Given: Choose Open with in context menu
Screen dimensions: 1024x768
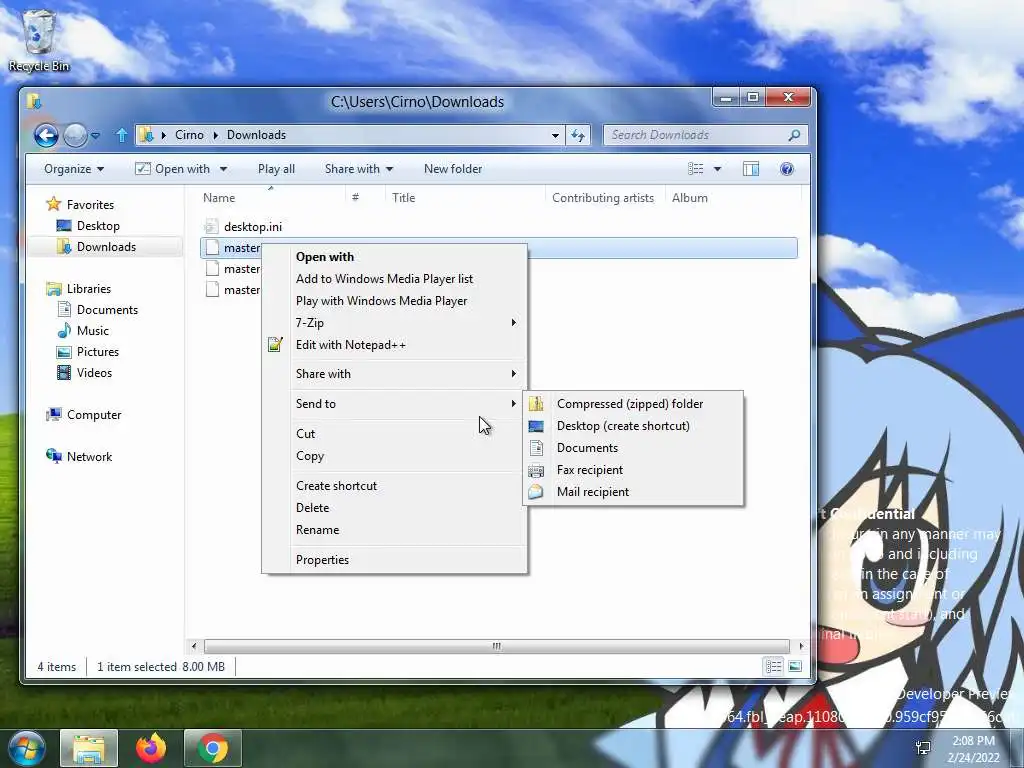Looking at the screenshot, I should 325,257.
